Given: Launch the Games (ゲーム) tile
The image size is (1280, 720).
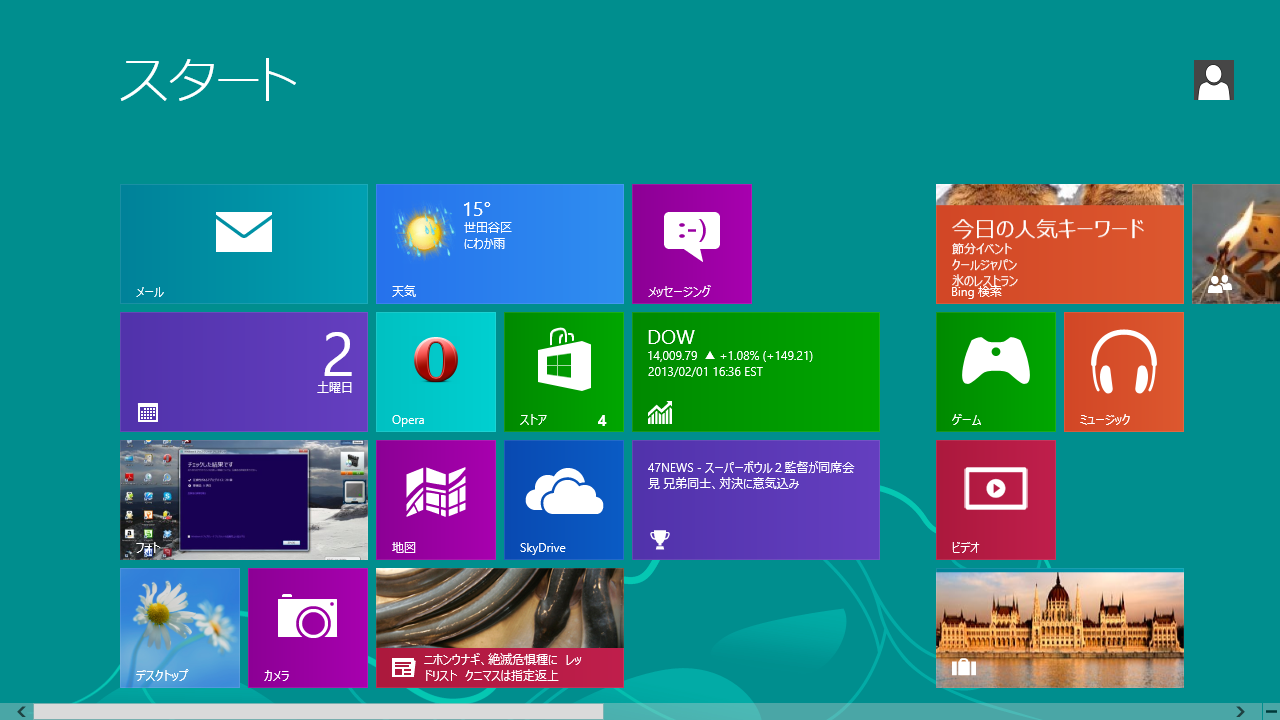Looking at the screenshot, I should coord(996,372).
